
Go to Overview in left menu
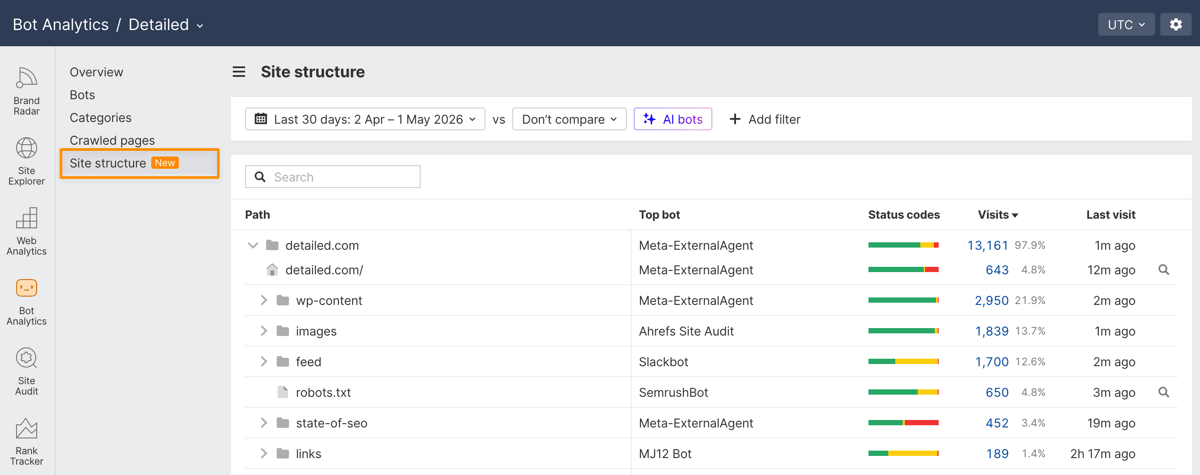(x=96, y=72)
